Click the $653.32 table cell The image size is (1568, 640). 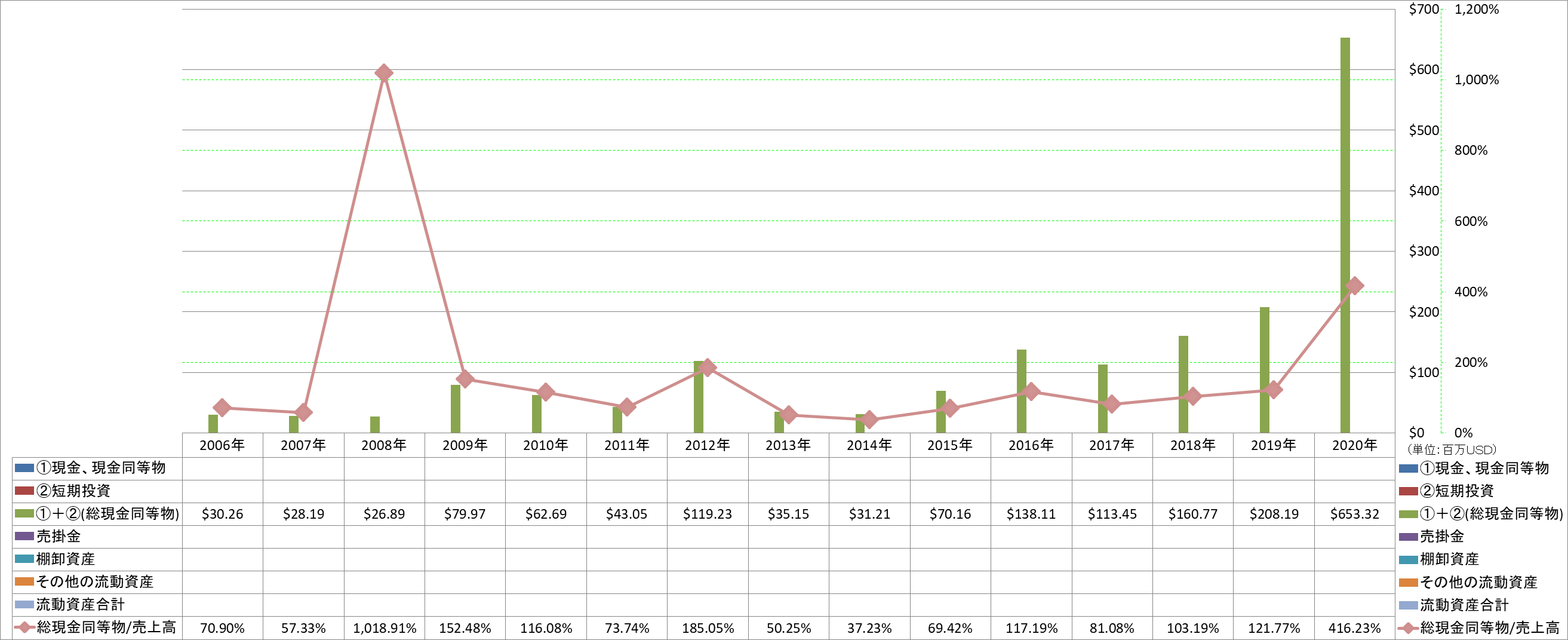1355,514
